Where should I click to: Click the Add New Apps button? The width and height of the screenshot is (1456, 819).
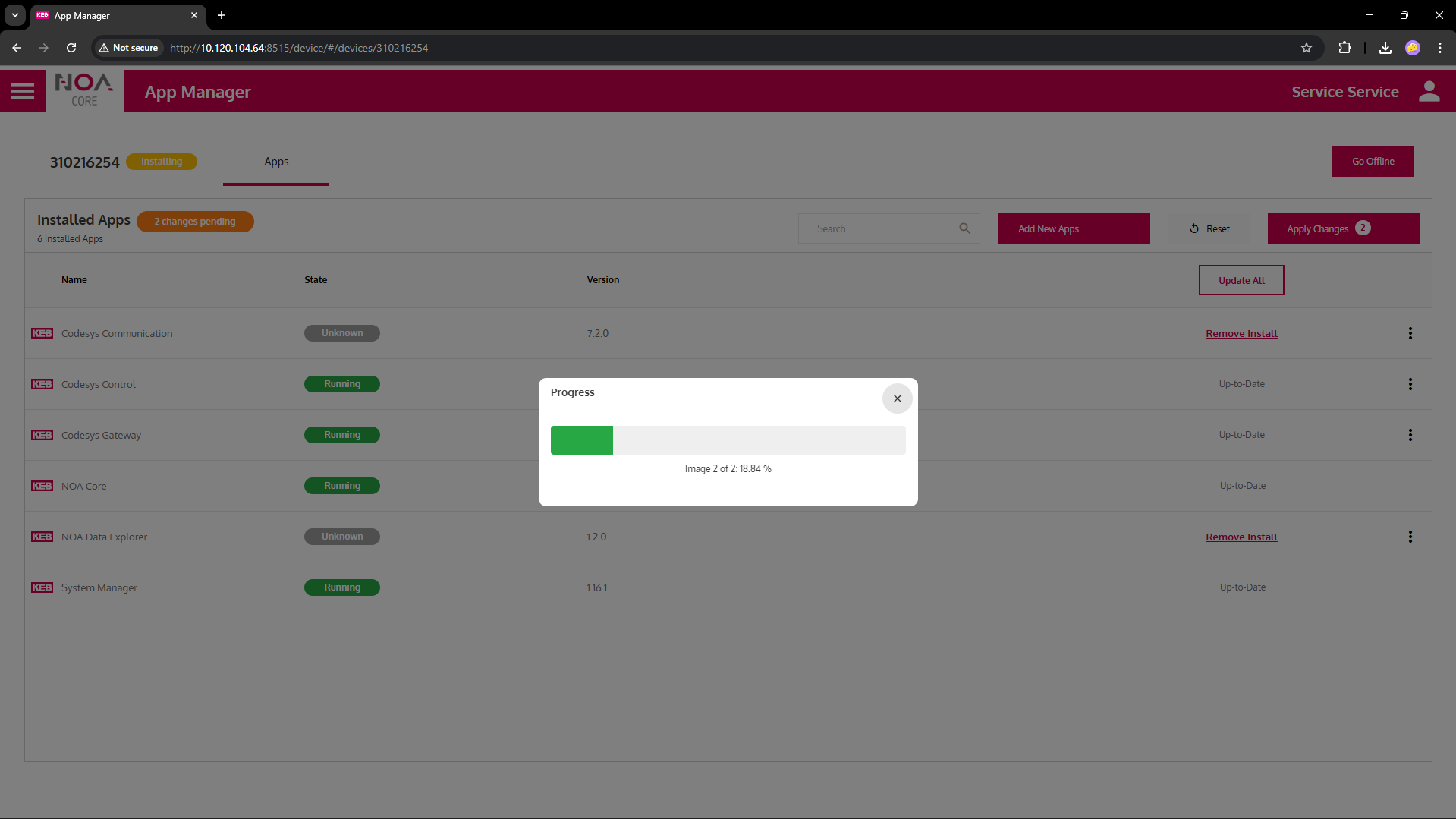[x=1074, y=228]
